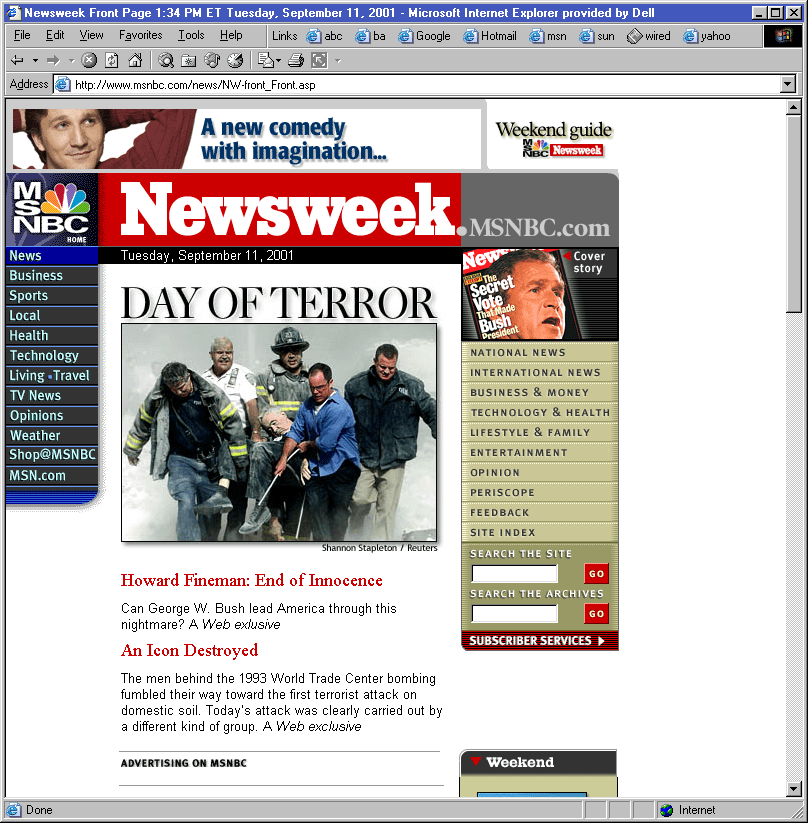Open International News section
Image resolution: width=808 pixels, height=823 pixels.
pos(539,373)
